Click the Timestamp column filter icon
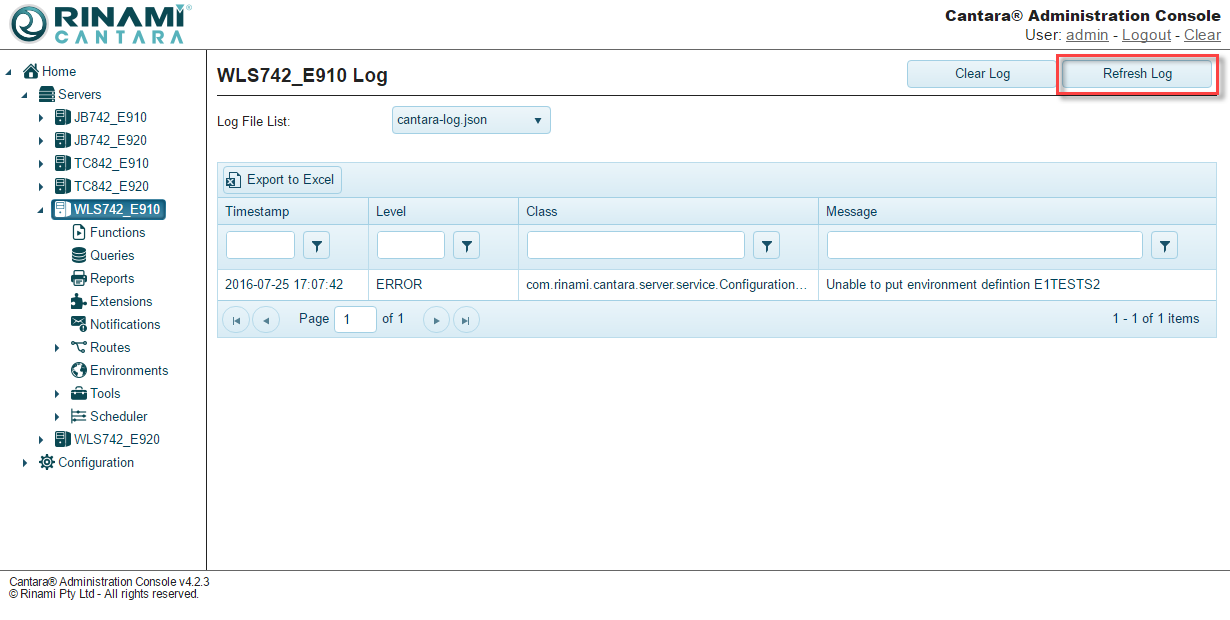 tap(316, 245)
